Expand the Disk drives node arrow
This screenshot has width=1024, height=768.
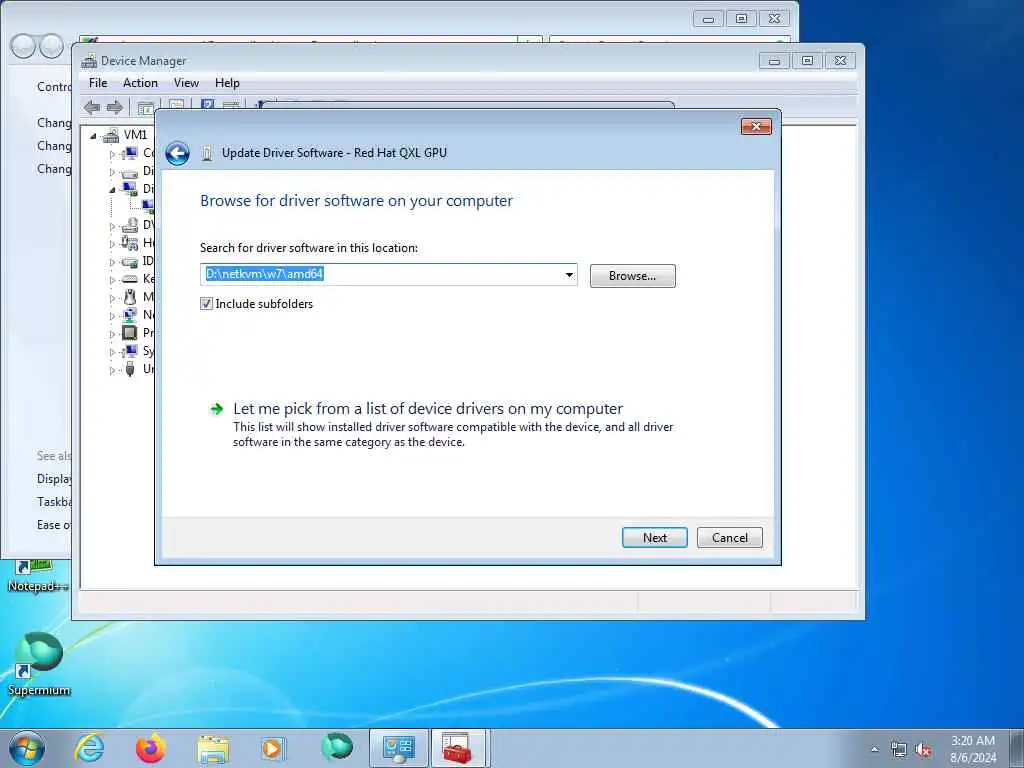[x=112, y=172]
